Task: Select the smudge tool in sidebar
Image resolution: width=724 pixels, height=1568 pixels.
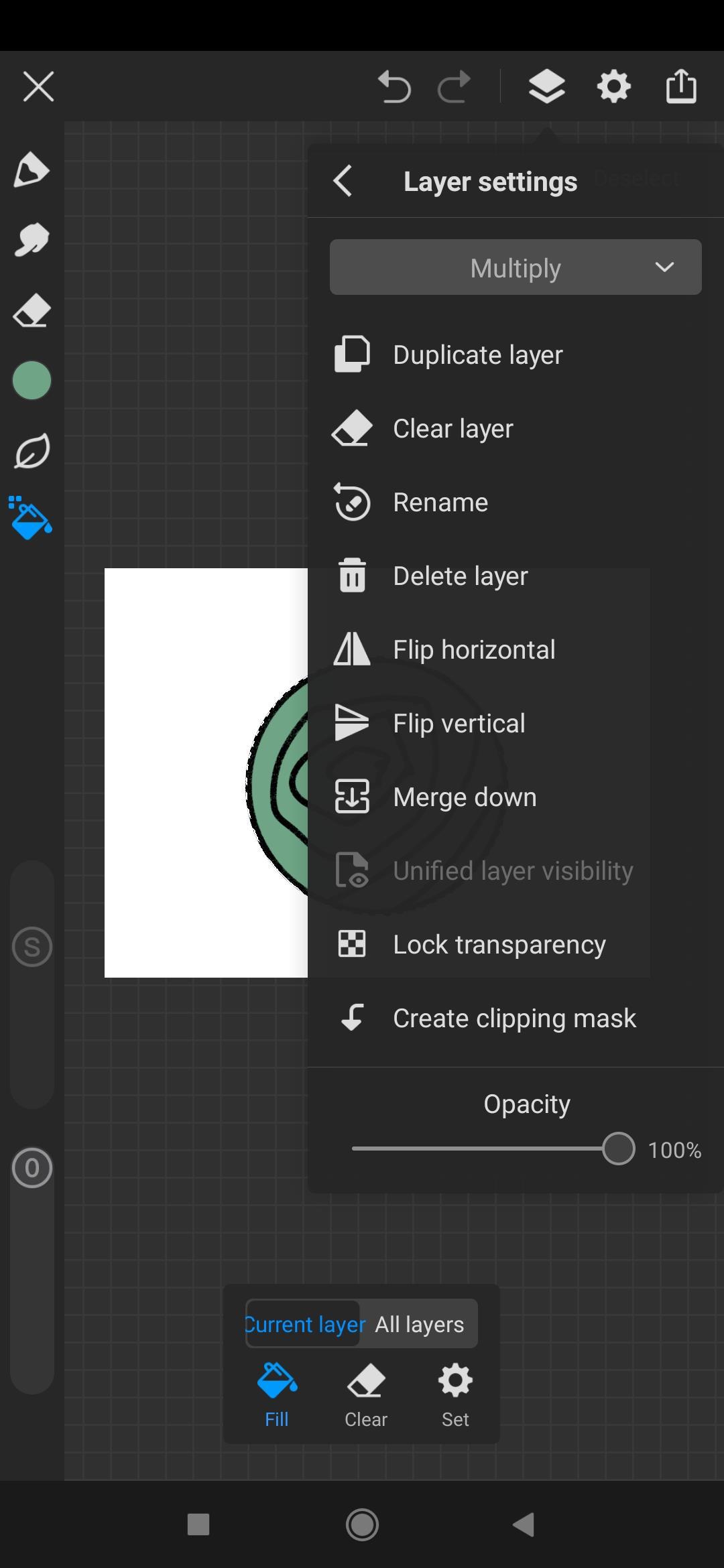Action: coord(32,240)
